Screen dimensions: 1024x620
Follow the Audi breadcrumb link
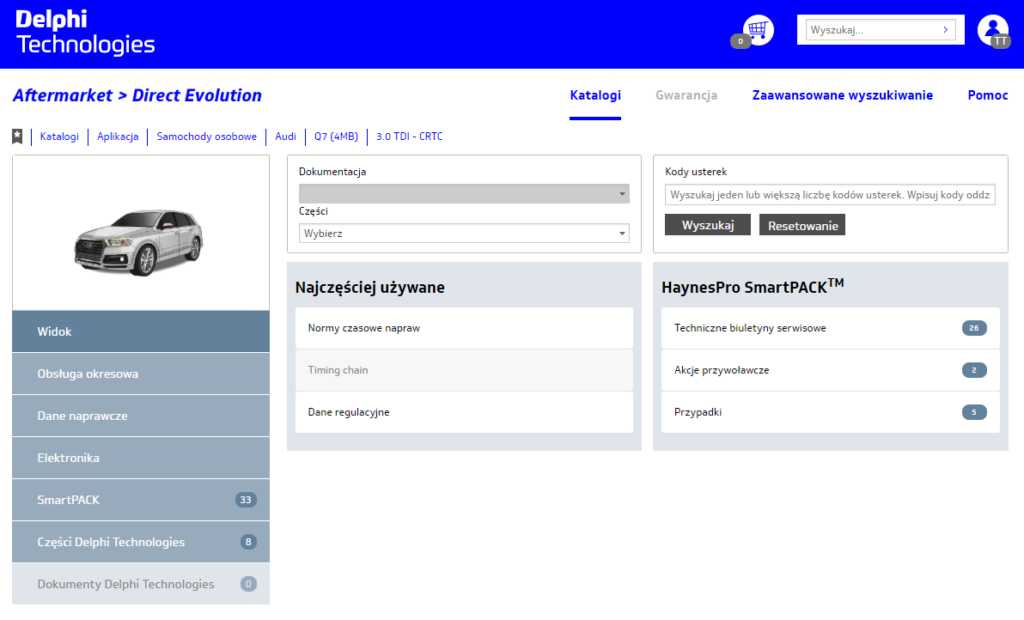pyautogui.click(x=285, y=137)
